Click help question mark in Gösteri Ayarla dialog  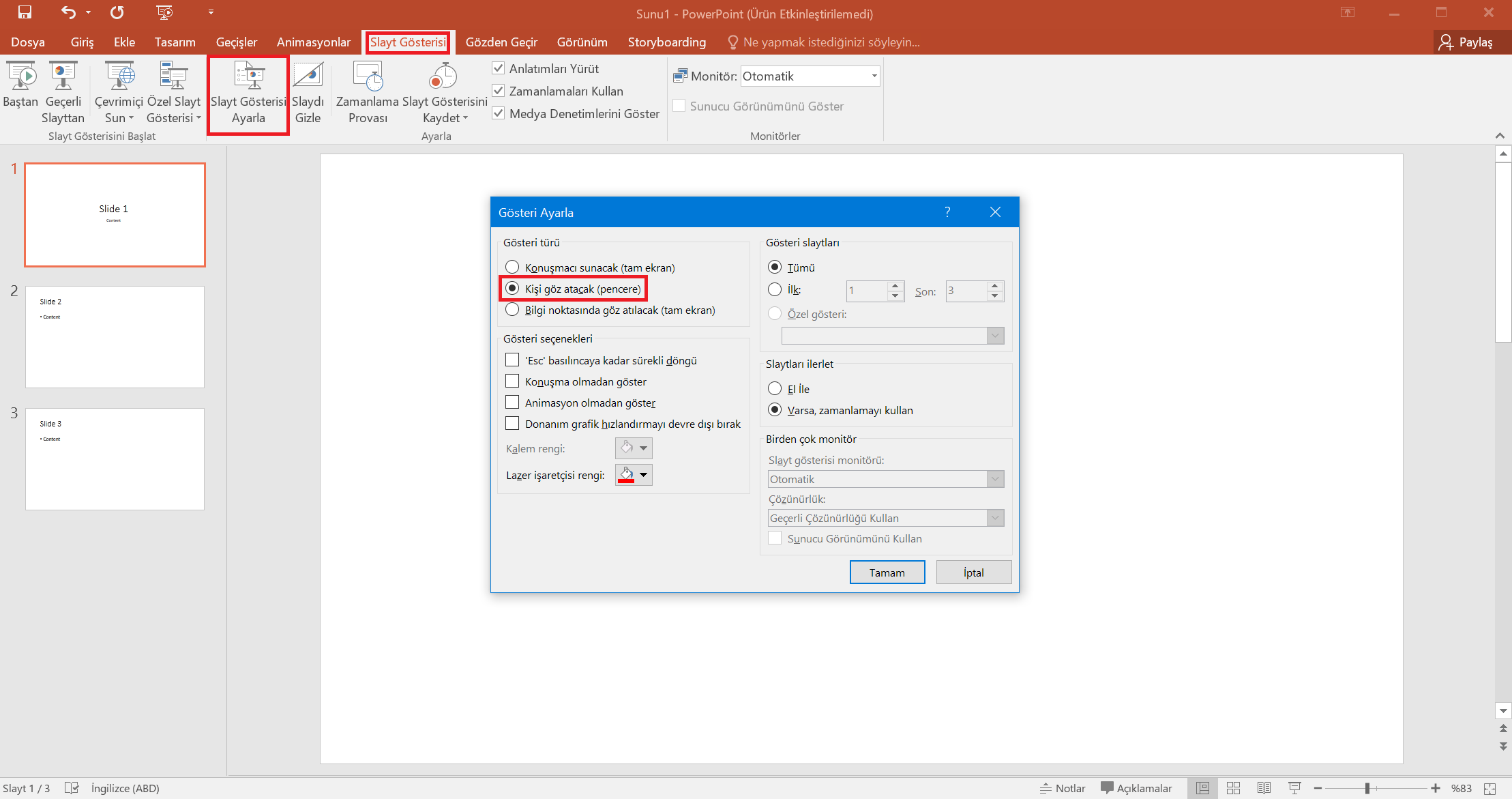pos(947,212)
